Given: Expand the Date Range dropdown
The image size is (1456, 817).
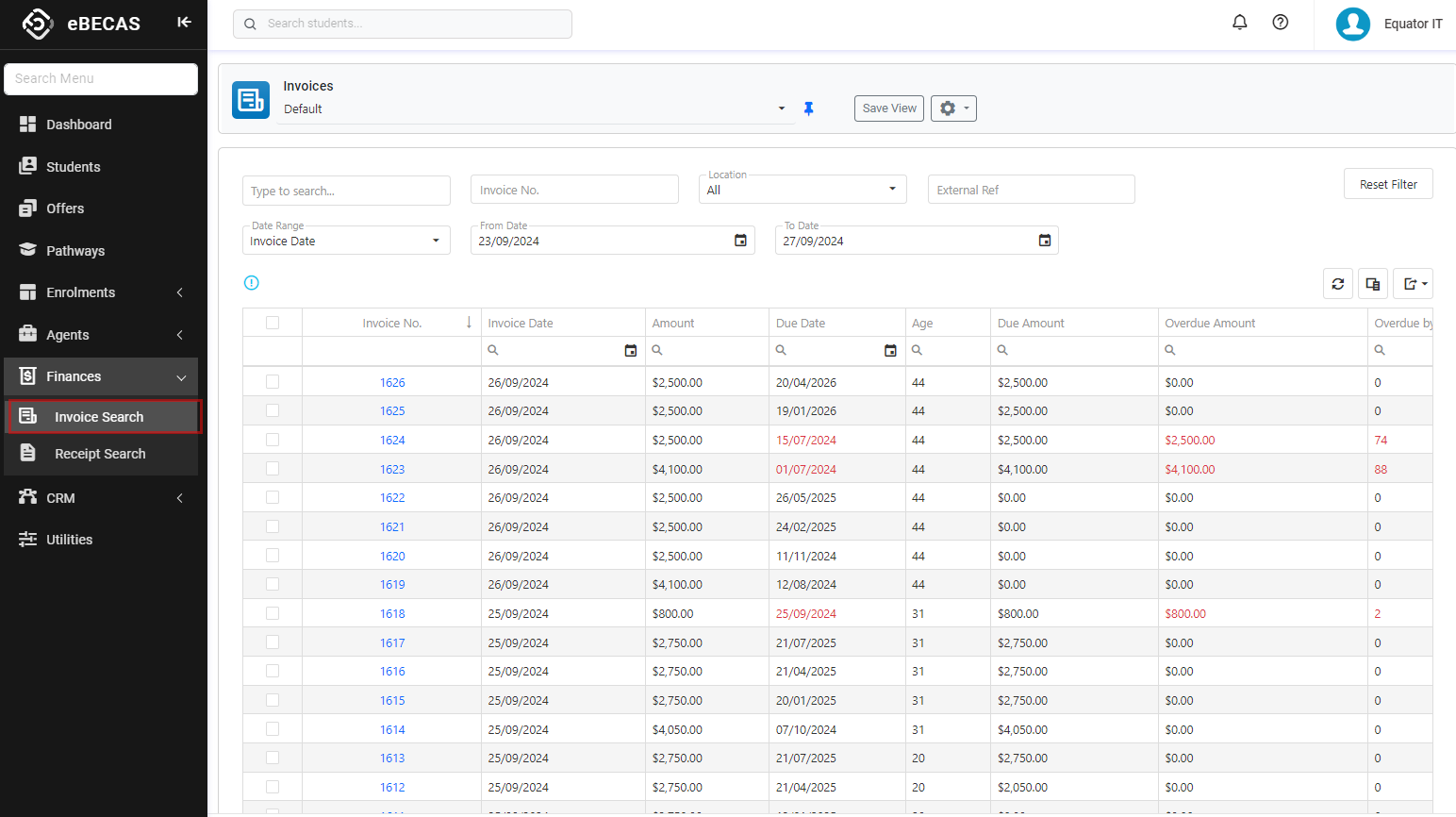Looking at the screenshot, I should click(345, 241).
